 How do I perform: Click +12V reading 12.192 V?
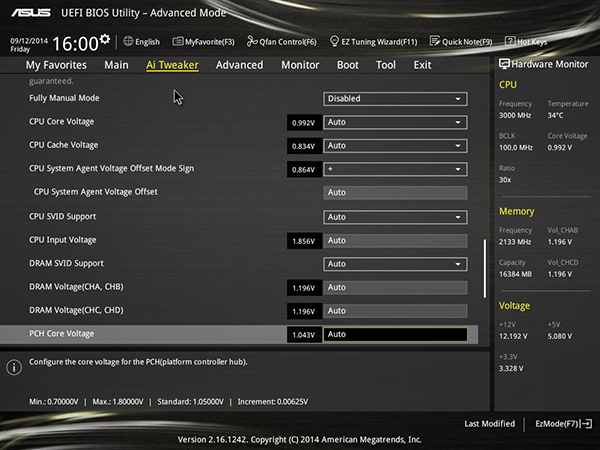click(513, 336)
